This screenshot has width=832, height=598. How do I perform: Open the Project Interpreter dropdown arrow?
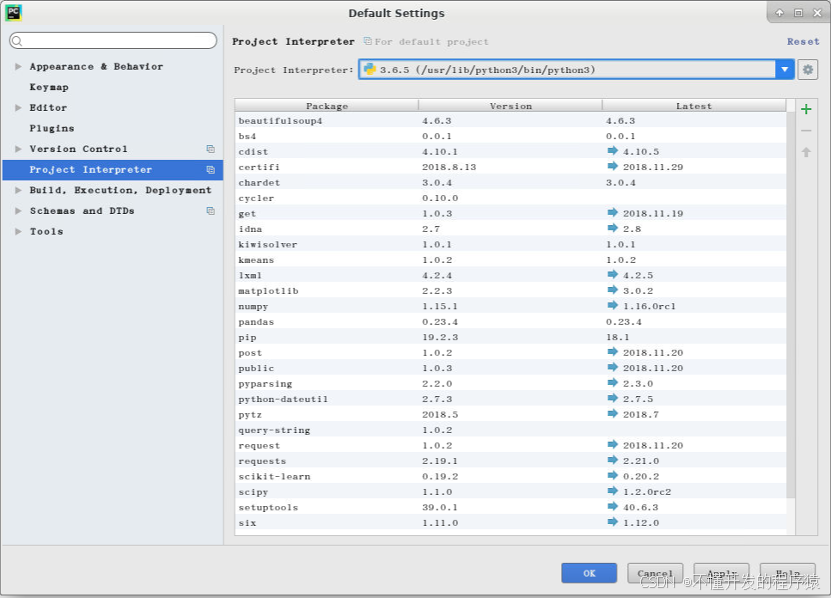(x=784, y=70)
